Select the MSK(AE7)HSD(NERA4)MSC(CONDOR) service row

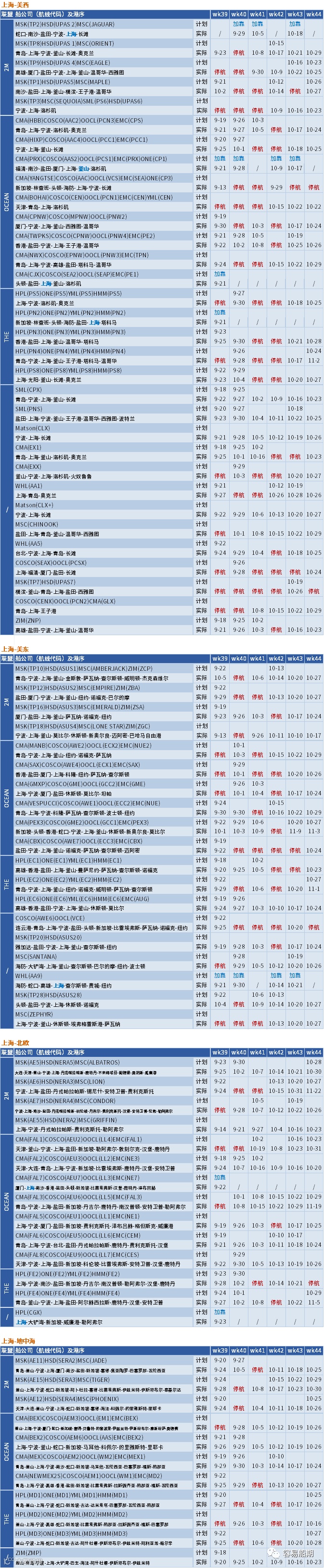tap(104, 1101)
